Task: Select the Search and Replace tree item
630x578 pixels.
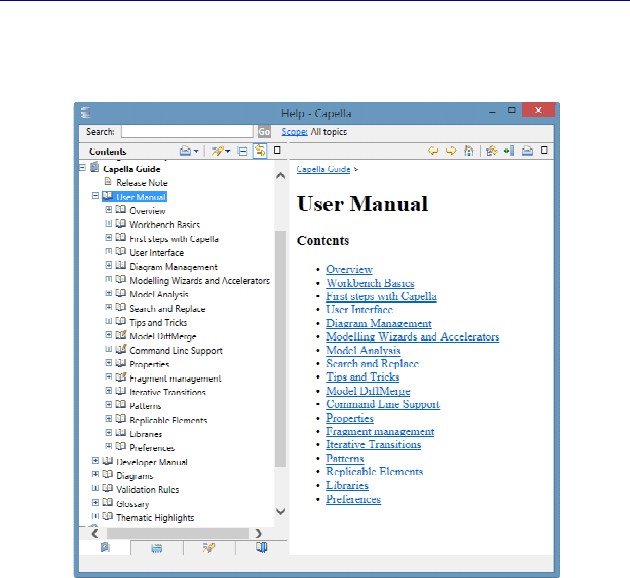Action: point(167,308)
